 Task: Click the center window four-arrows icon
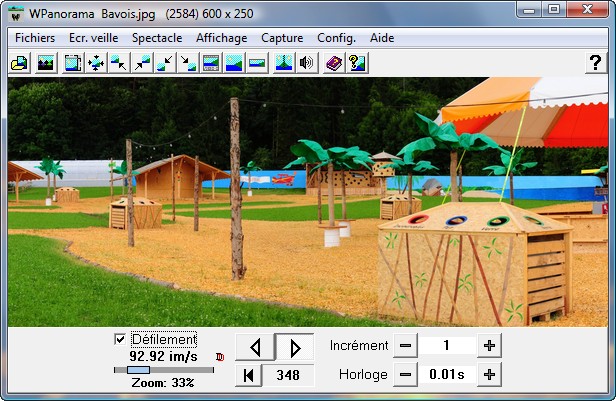coord(96,63)
